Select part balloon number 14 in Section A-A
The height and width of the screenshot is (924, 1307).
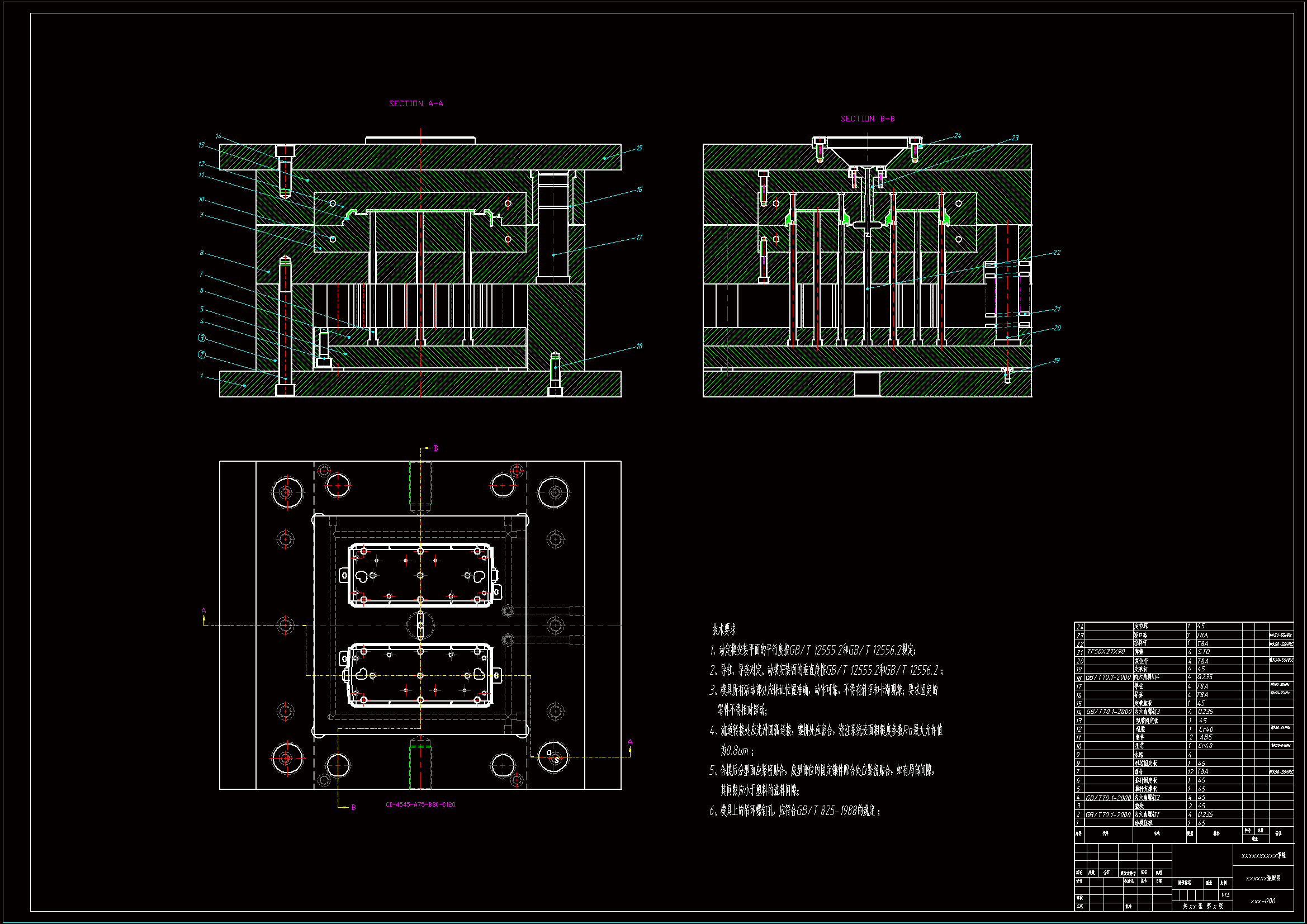[219, 136]
